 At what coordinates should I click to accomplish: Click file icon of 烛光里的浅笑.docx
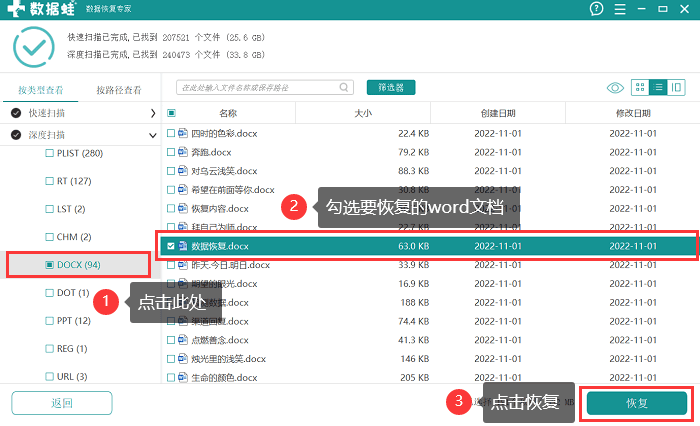183,358
